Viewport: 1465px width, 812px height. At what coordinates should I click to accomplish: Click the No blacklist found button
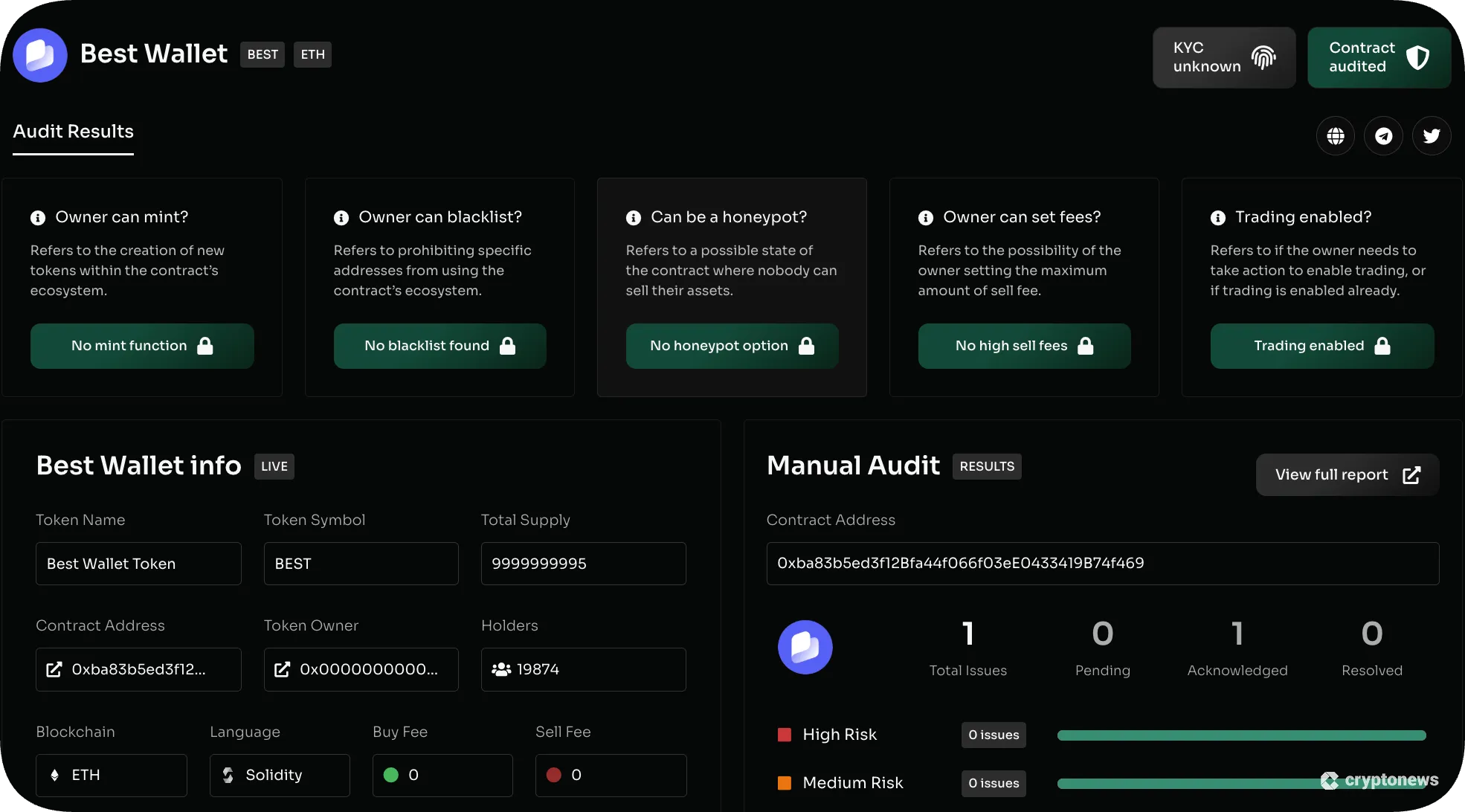[439, 346]
